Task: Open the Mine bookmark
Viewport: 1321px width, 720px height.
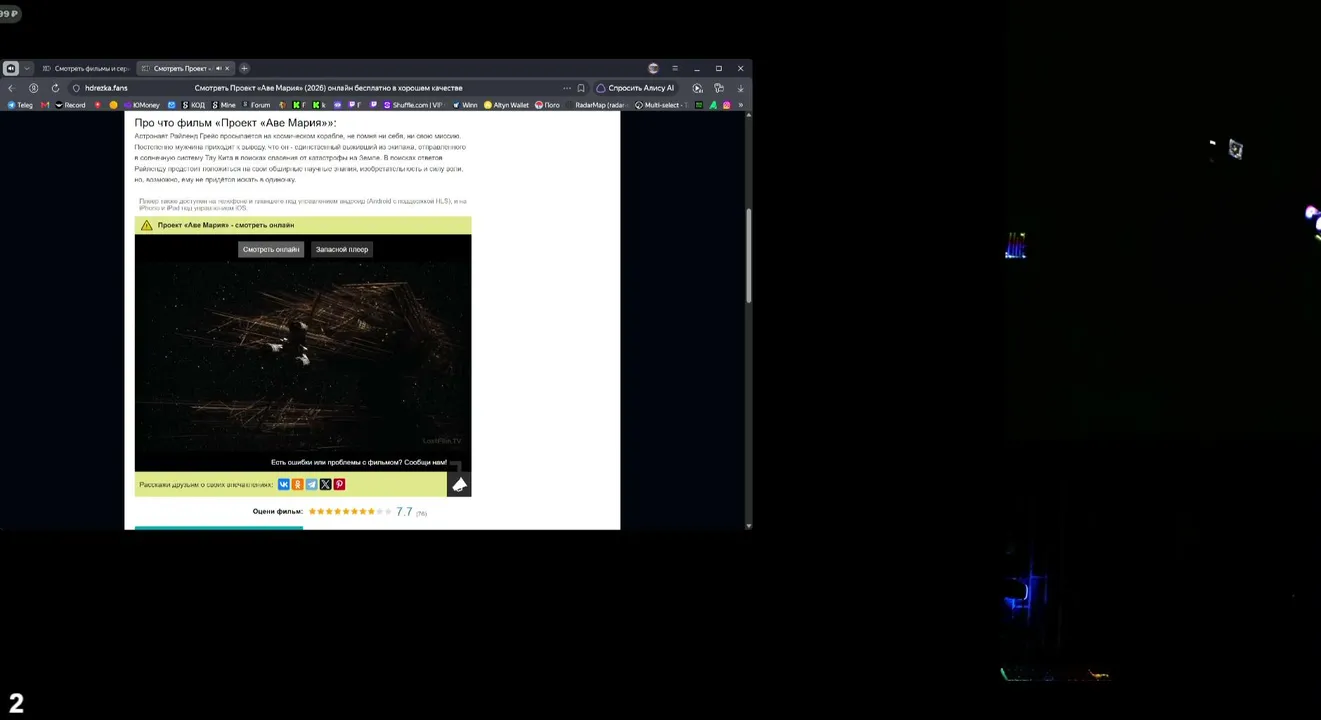Action: 223,105
